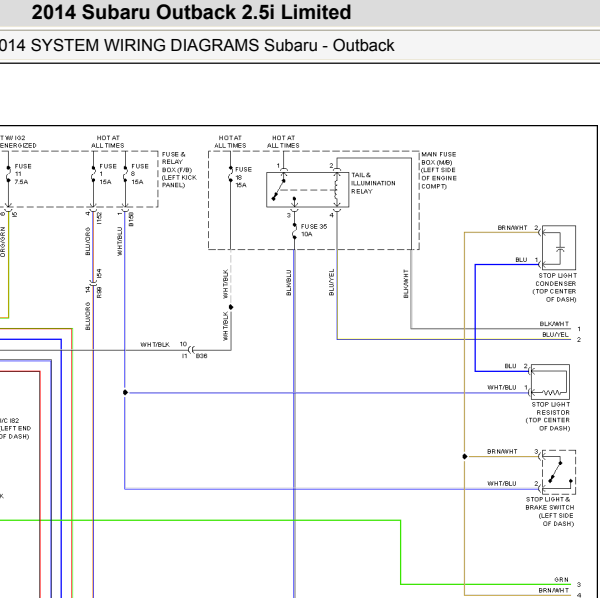Click the "BLU" label at condenser pin 1
Viewport: 600px width, 598px height.
click(x=521, y=260)
